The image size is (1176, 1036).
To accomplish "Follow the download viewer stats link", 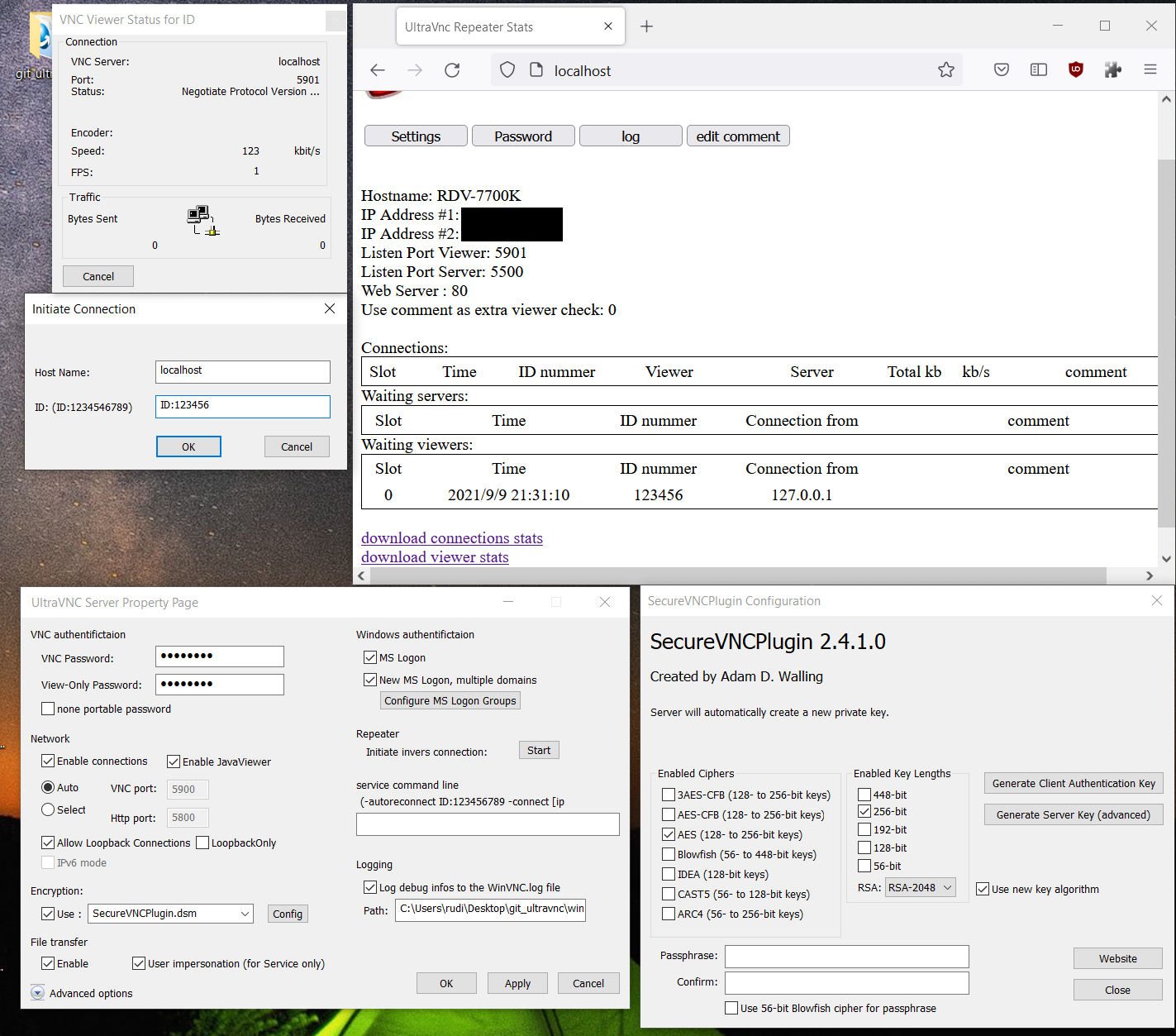I will (x=435, y=557).
